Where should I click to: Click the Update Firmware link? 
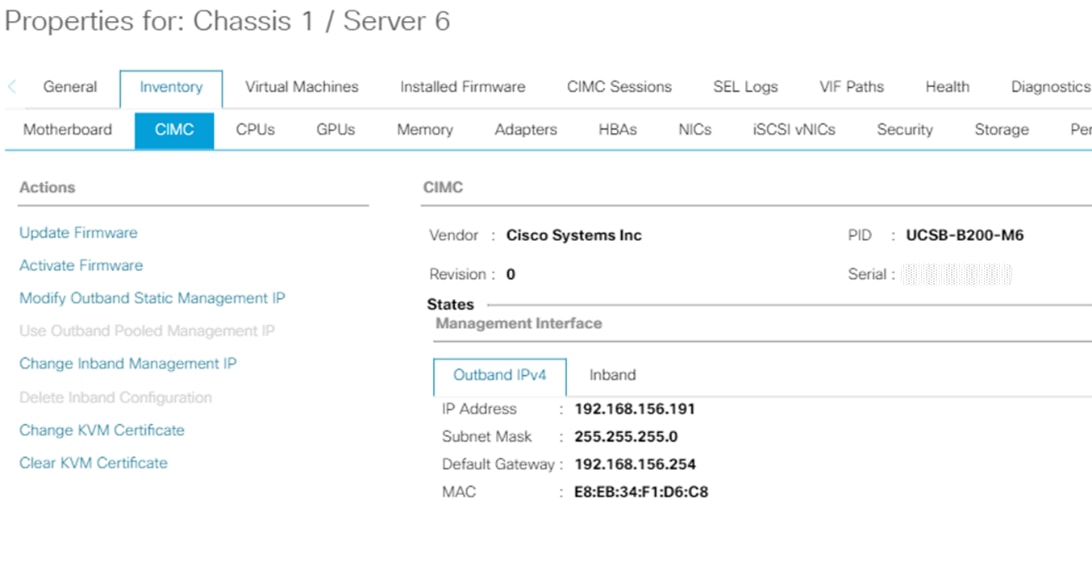click(x=78, y=233)
